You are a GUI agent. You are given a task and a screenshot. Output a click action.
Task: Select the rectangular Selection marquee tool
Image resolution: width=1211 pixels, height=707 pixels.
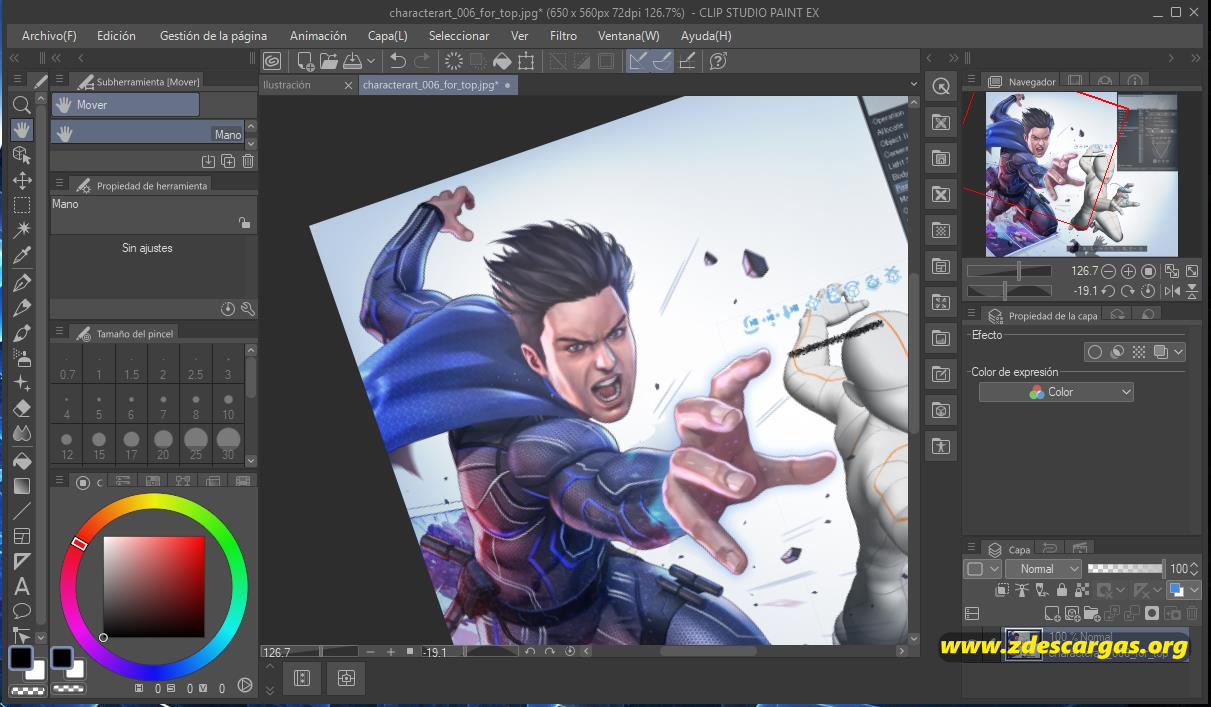click(x=21, y=206)
